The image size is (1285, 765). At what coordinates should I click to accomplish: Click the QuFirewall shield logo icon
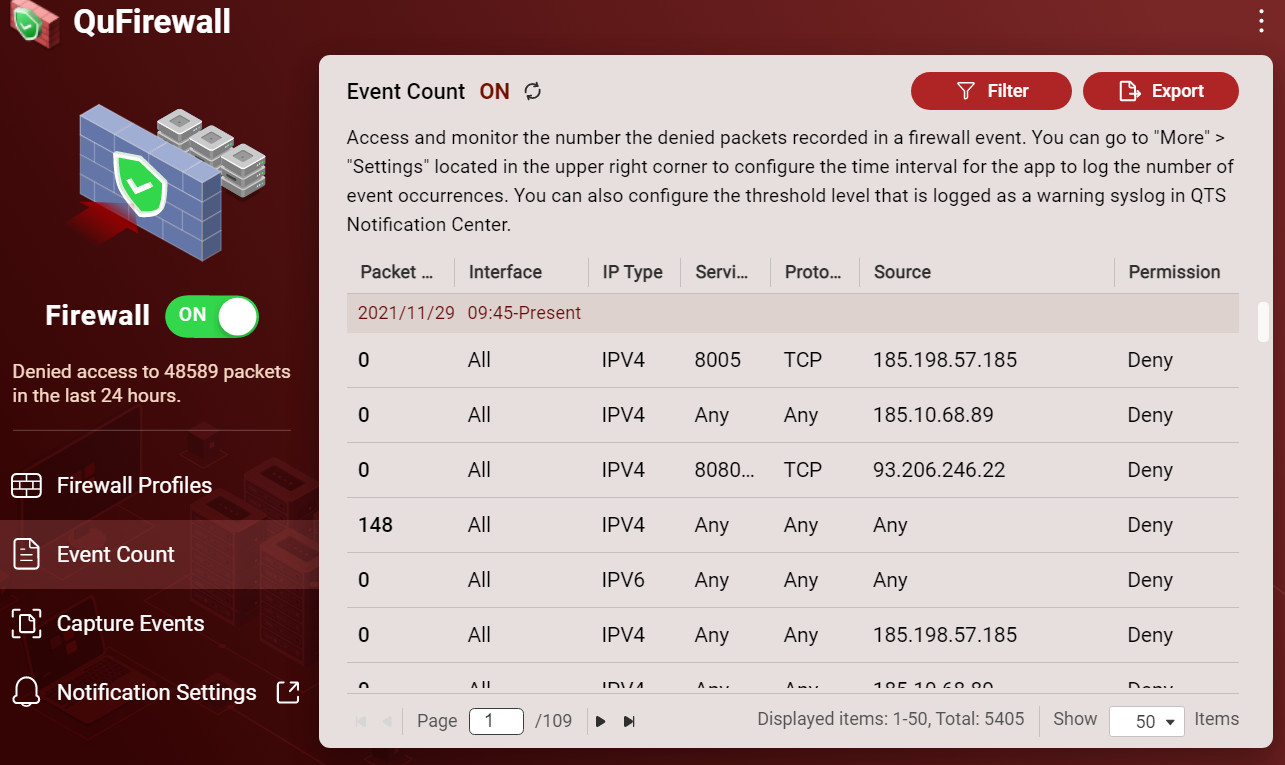pos(34,22)
